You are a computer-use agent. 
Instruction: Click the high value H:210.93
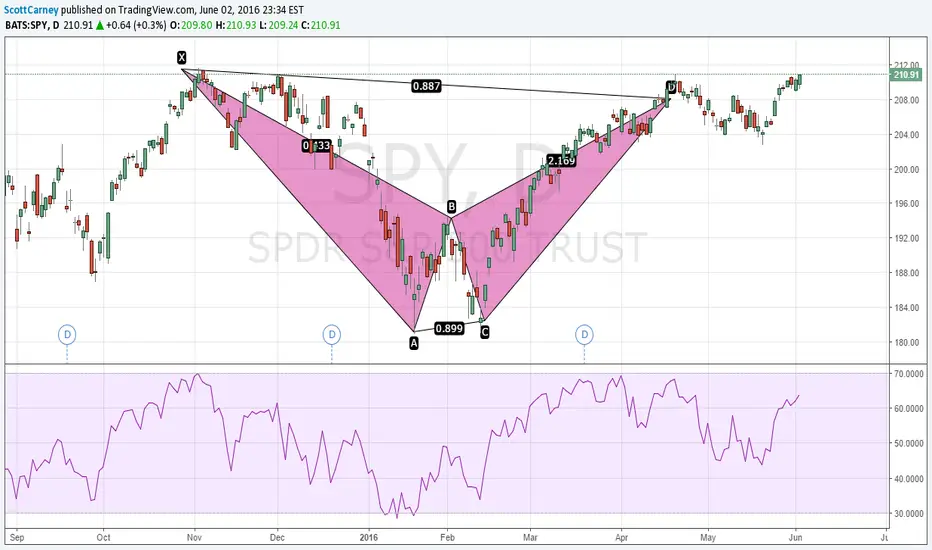click(235, 26)
